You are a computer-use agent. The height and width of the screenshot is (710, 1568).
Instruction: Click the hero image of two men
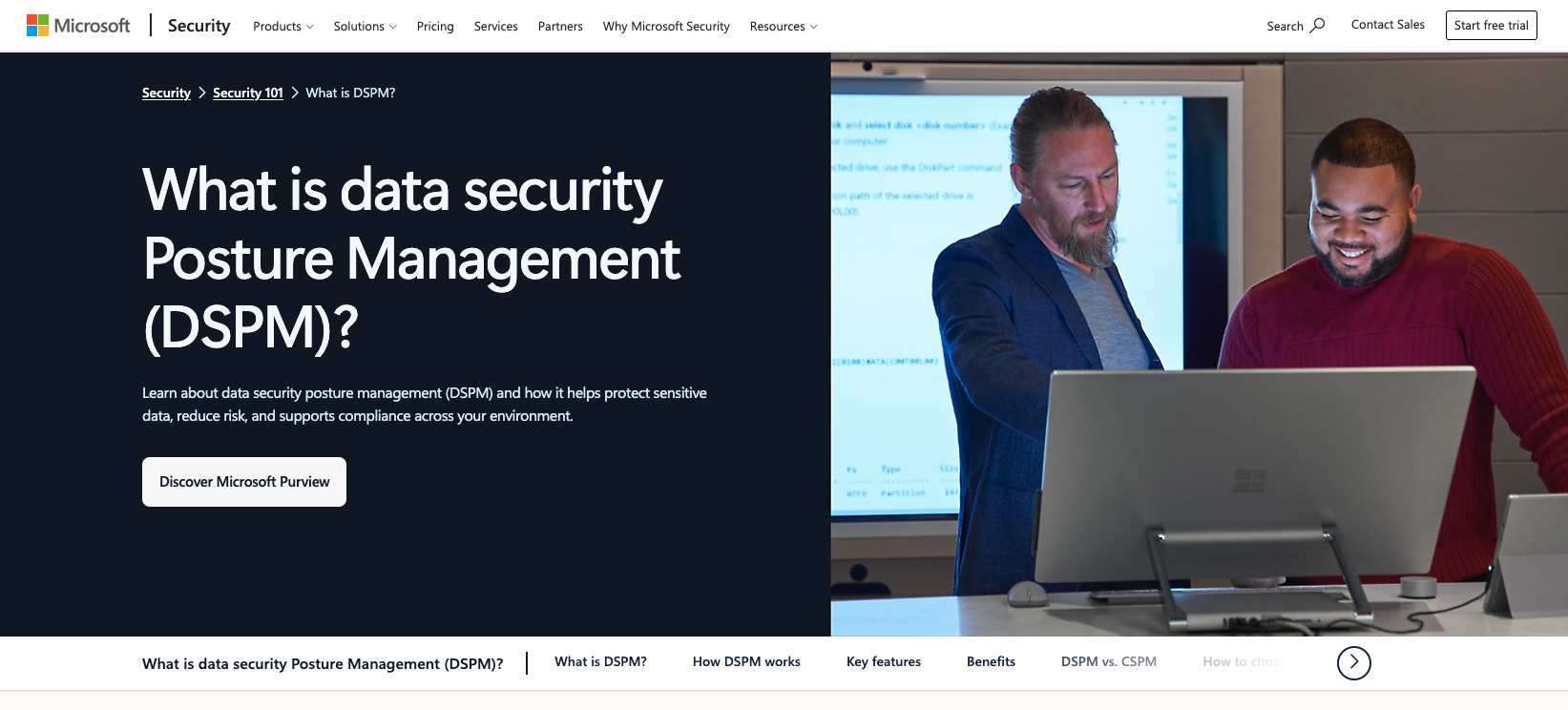click(1199, 345)
